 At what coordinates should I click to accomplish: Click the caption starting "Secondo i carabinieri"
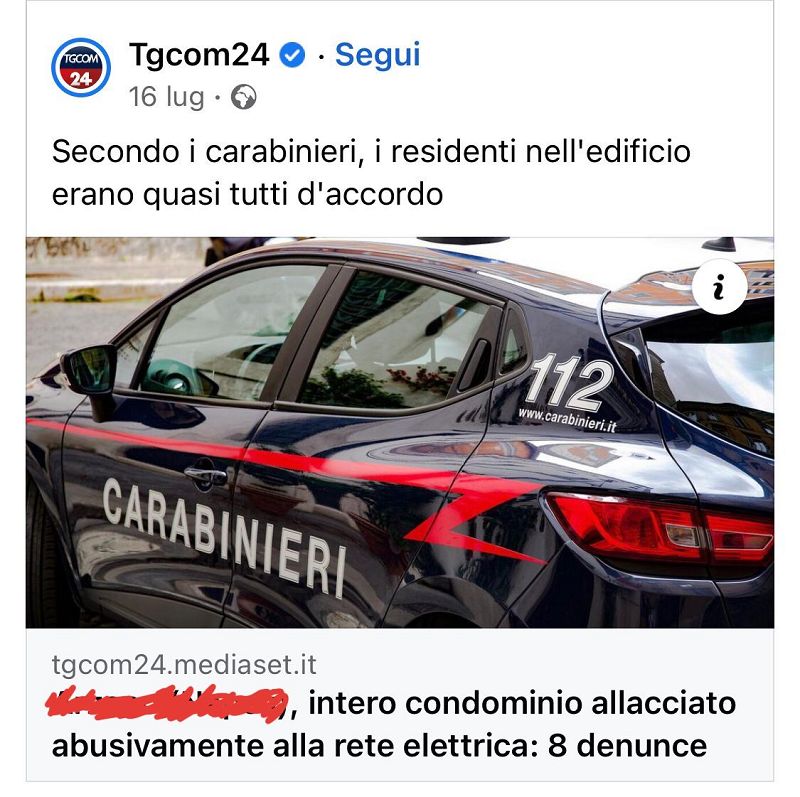tap(371, 172)
